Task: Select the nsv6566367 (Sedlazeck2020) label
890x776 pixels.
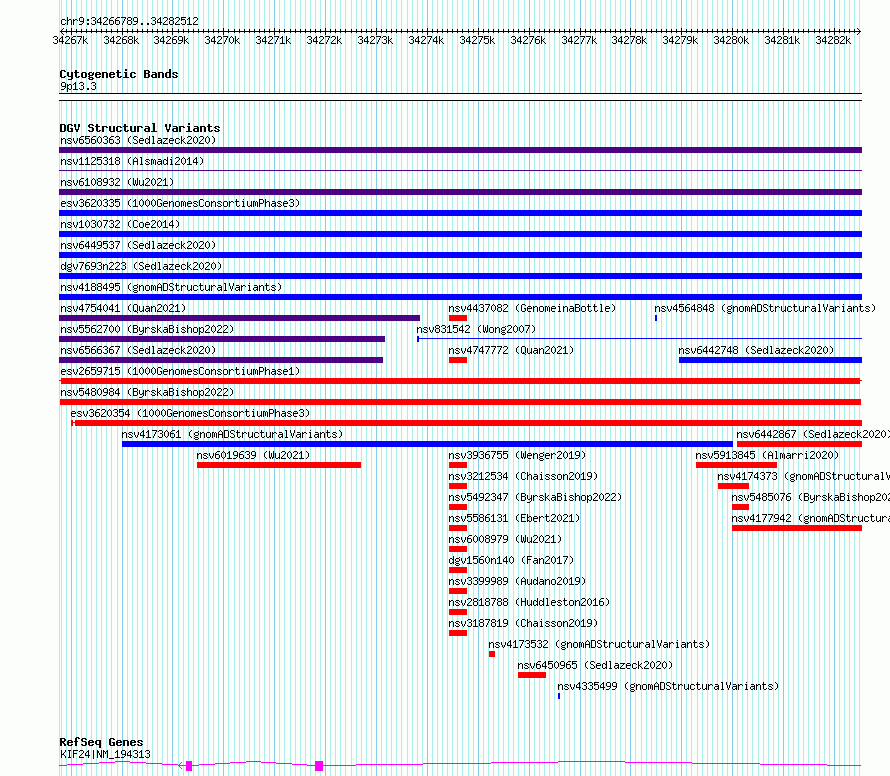Action: pyautogui.click(x=138, y=350)
